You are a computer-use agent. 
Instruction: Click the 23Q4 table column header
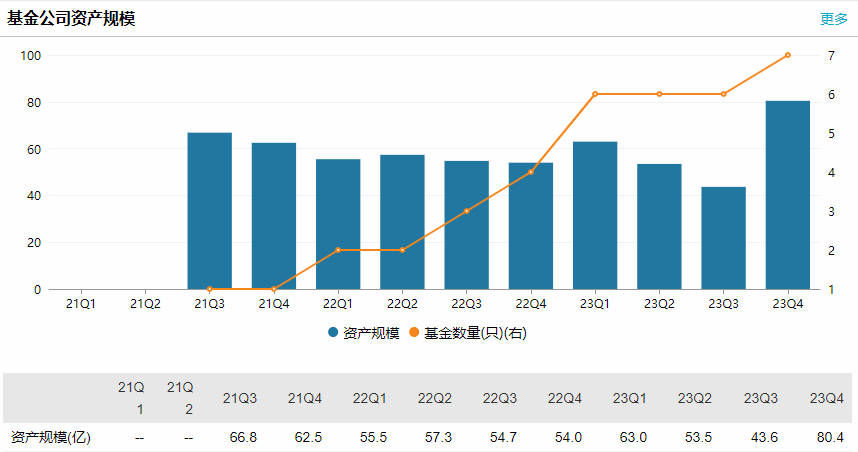tap(827, 398)
